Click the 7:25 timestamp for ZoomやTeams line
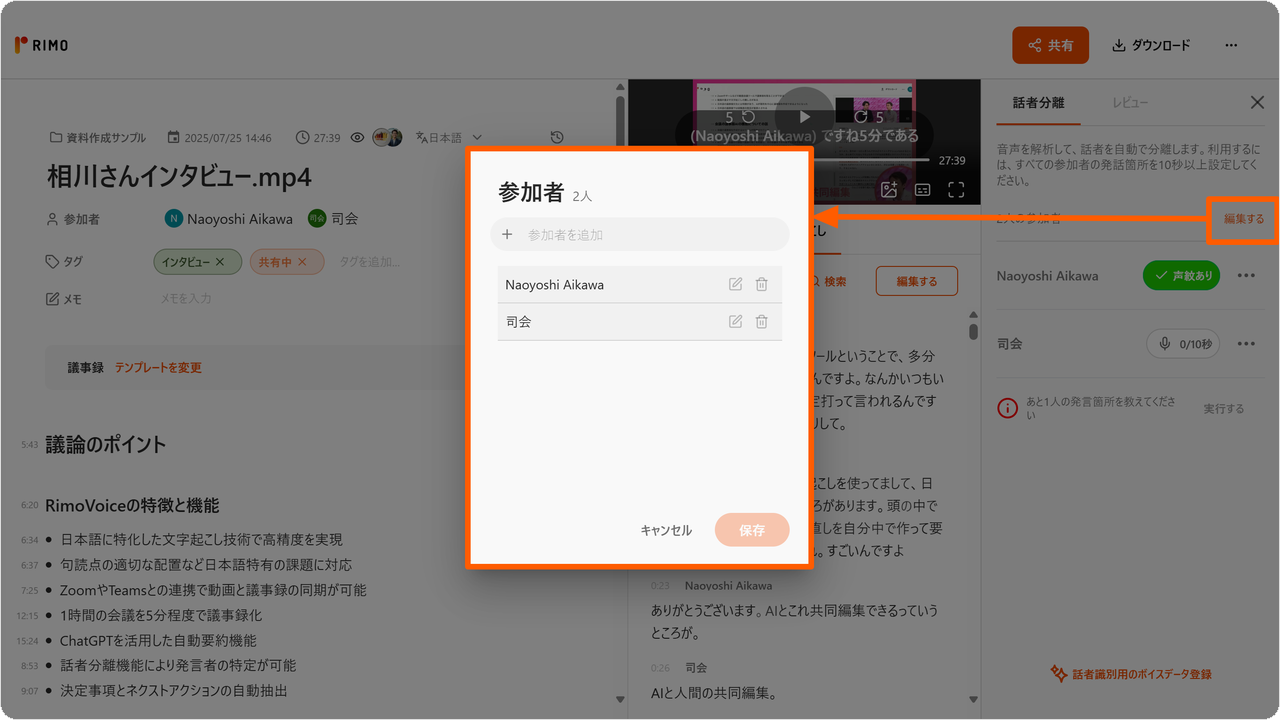The height and width of the screenshot is (720, 1280). coord(29,591)
